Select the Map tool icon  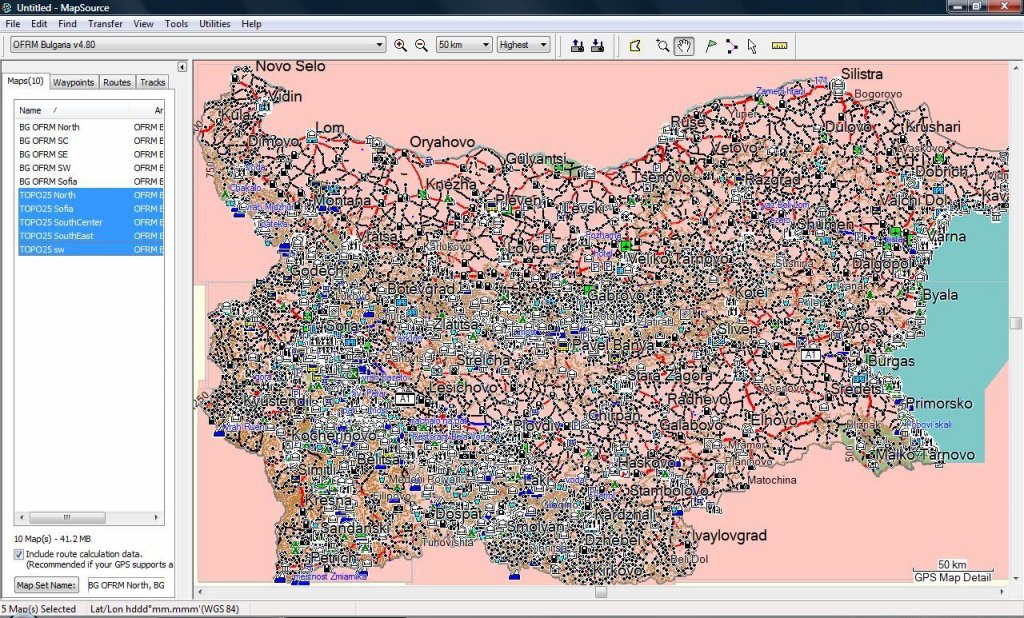(634, 45)
